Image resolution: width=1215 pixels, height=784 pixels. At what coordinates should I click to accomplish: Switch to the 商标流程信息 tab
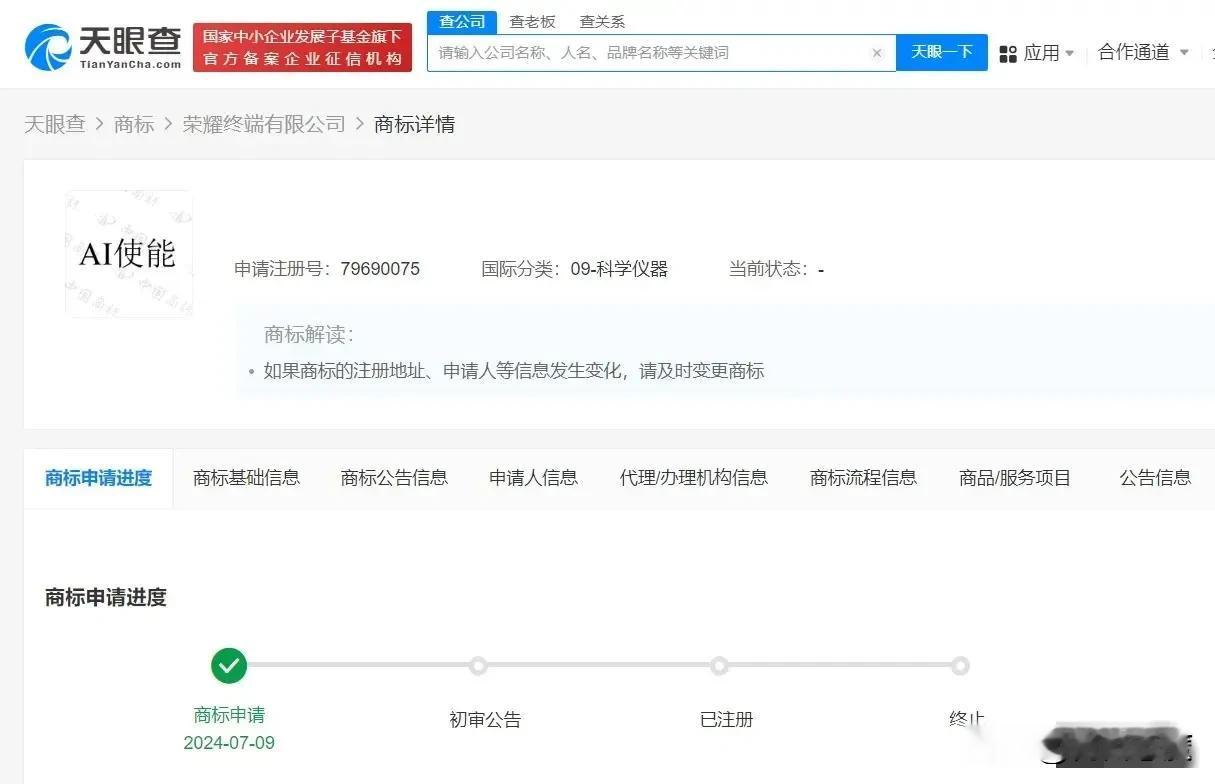coord(863,478)
